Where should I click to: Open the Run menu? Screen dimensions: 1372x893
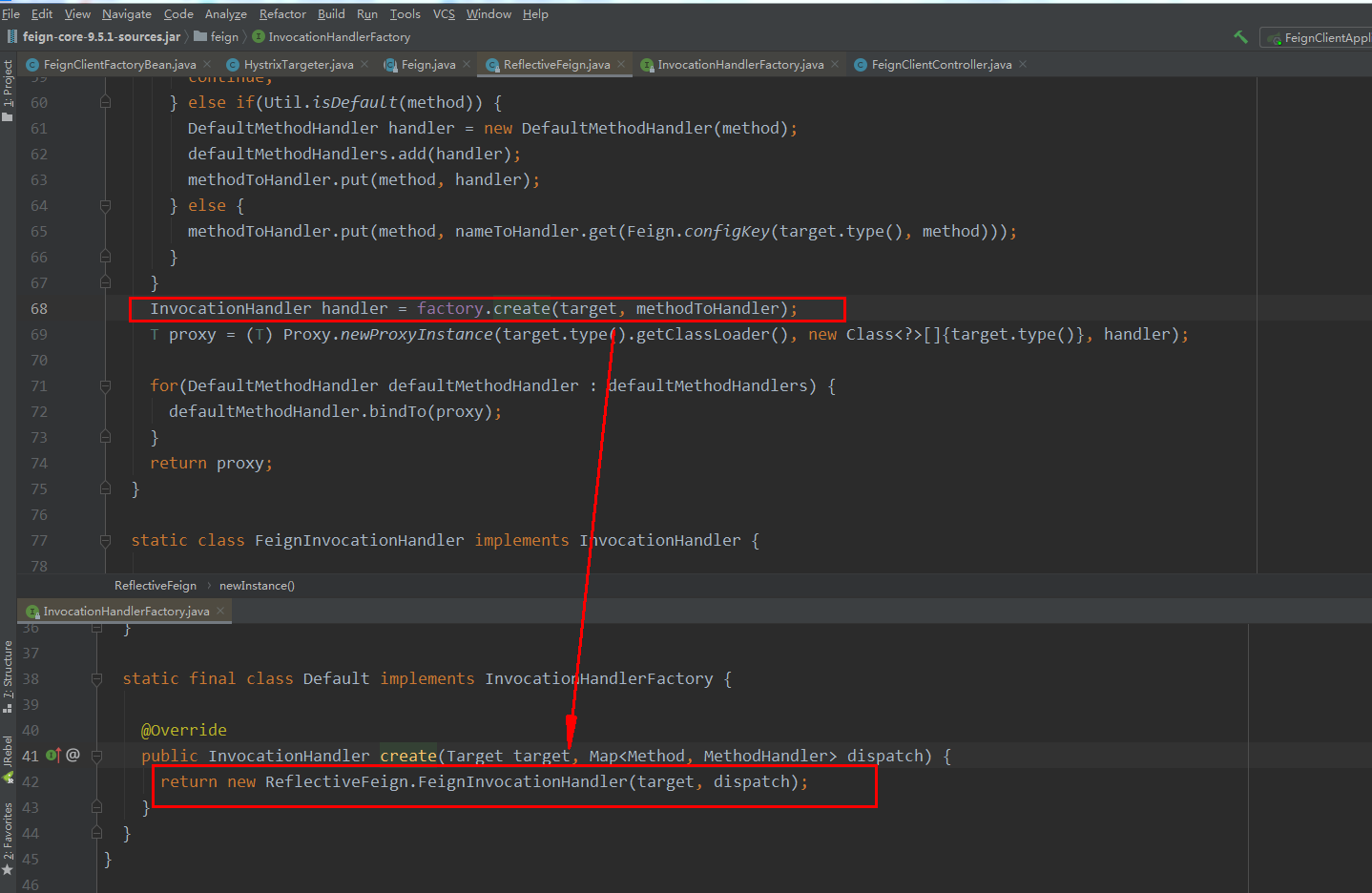(367, 14)
